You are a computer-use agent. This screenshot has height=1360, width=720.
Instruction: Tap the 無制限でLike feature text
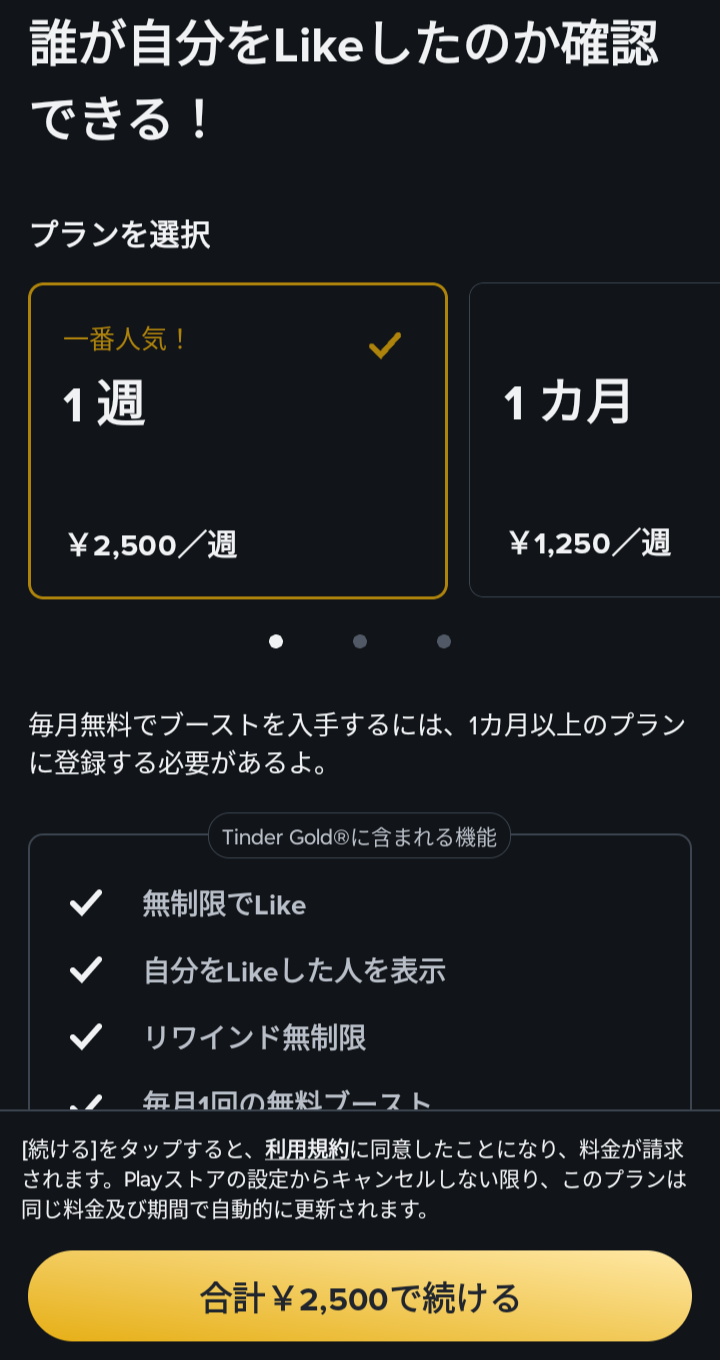pyautogui.click(x=224, y=905)
